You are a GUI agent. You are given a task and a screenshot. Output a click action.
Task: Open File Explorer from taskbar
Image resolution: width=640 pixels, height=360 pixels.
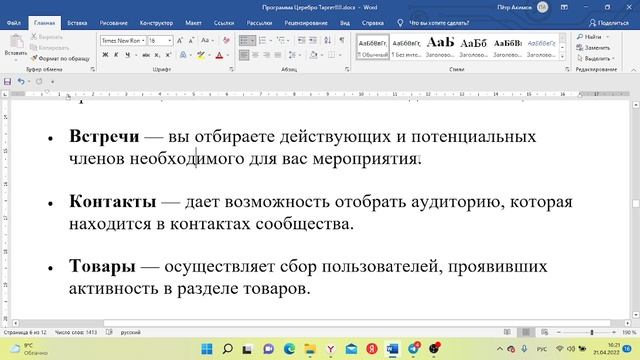click(x=310, y=349)
